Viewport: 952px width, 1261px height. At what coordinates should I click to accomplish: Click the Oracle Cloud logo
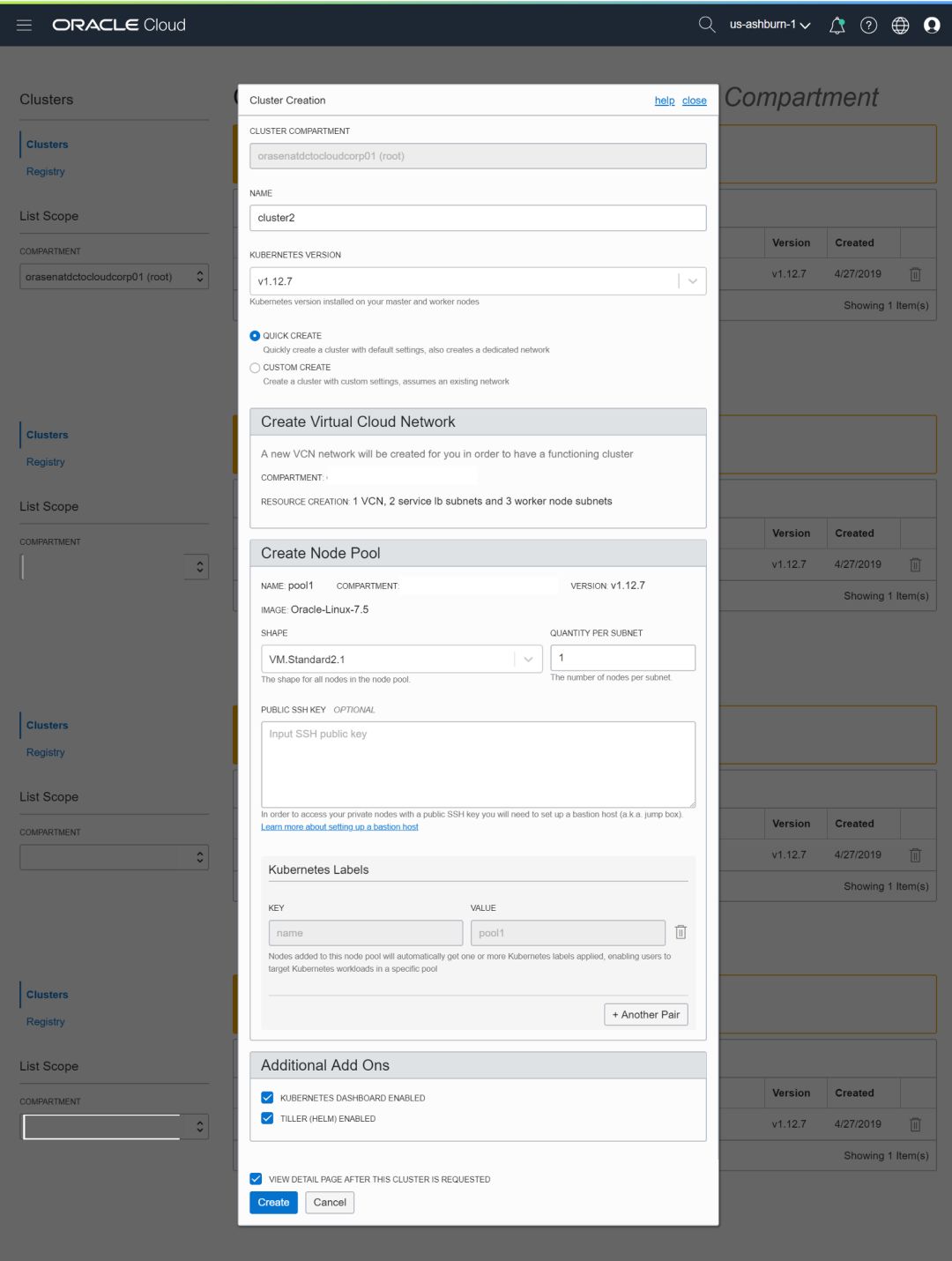click(x=119, y=25)
